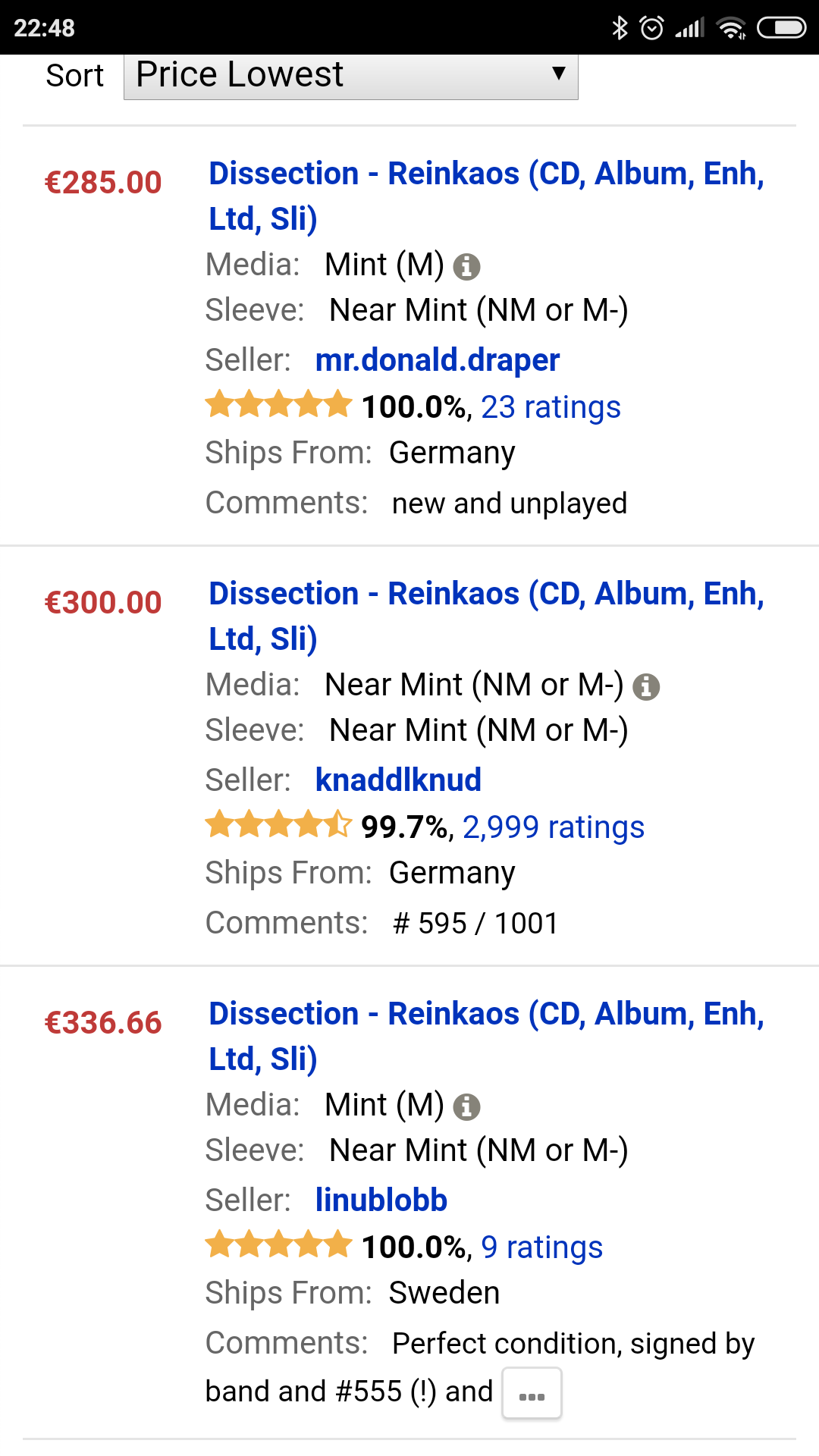Tap the star rating of knaddlknud
This screenshot has height=1456, width=819.
[x=278, y=825]
